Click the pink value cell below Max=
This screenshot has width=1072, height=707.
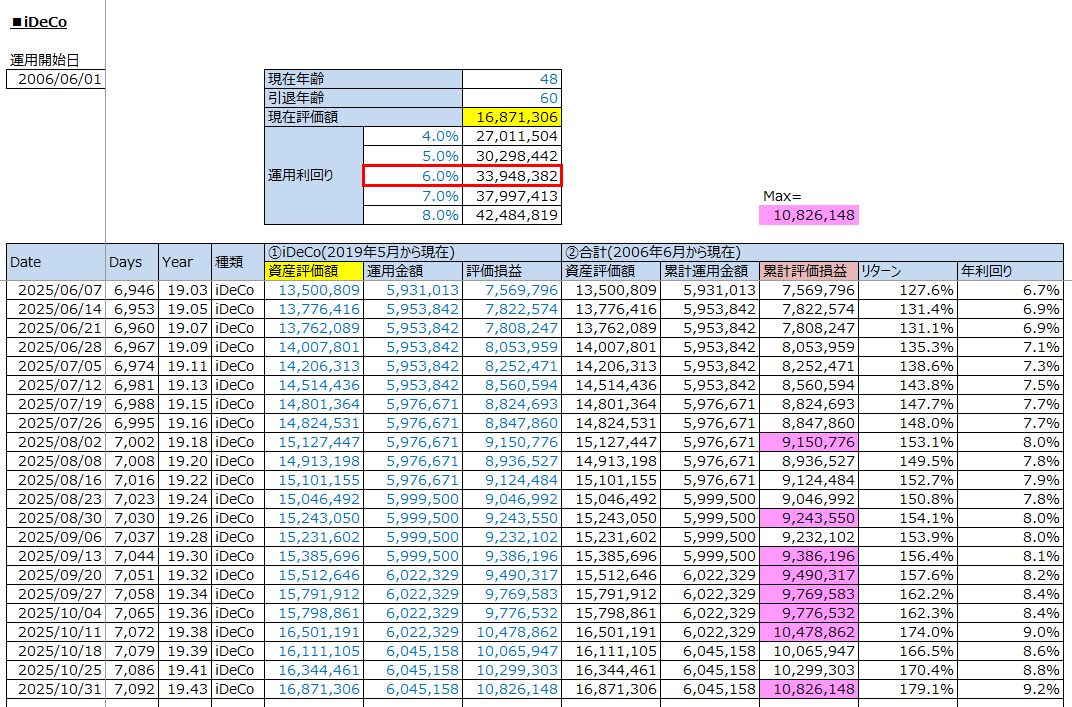[808, 215]
